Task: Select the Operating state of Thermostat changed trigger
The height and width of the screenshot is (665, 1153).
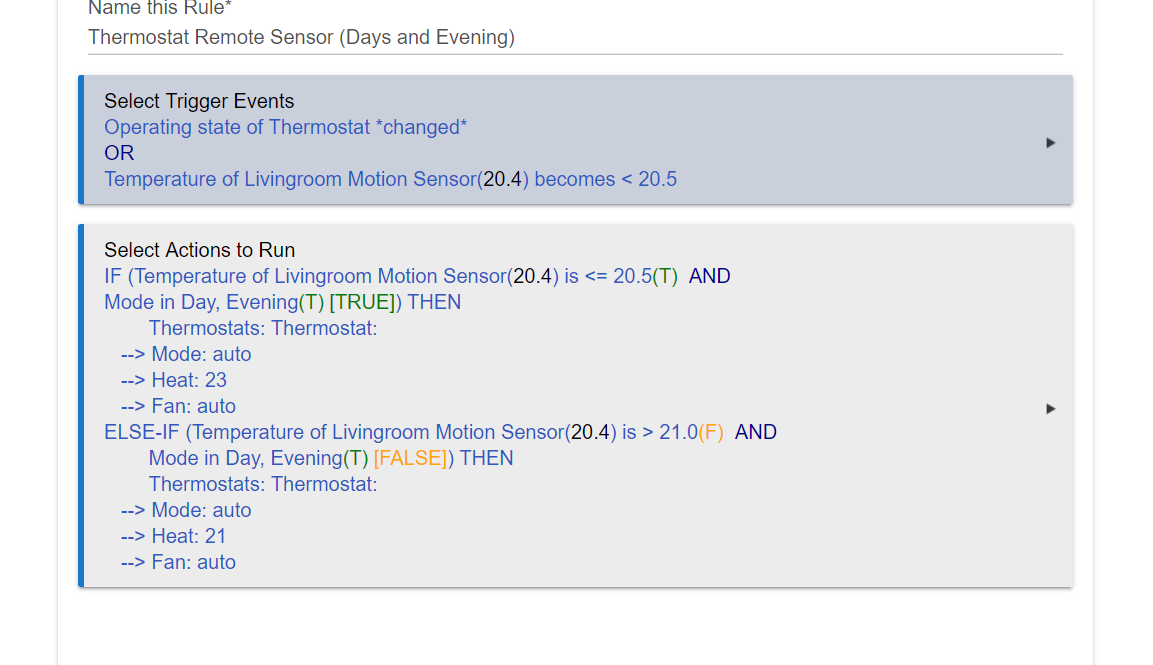Action: 285,127
